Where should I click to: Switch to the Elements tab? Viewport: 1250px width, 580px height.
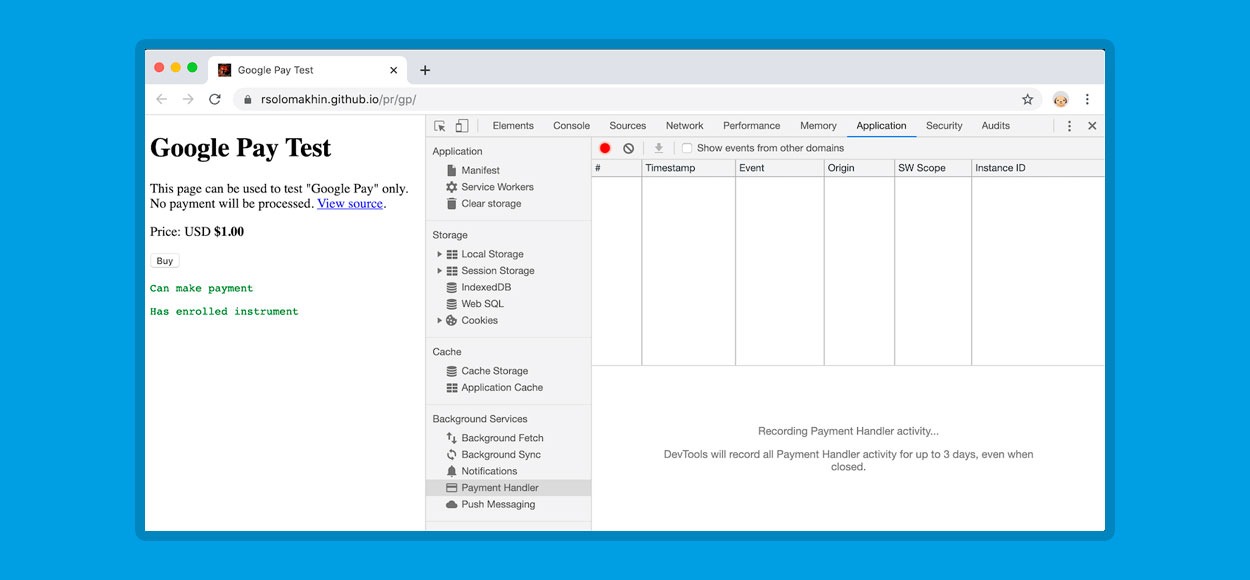pyautogui.click(x=513, y=126)
